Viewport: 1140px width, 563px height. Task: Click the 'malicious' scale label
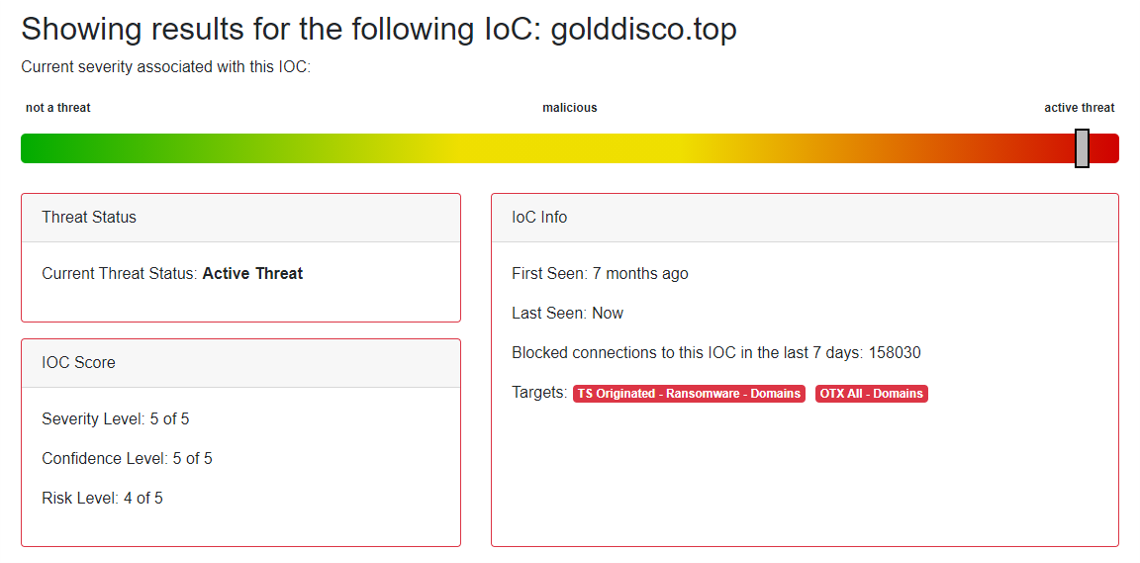click(x=570, y=108)
